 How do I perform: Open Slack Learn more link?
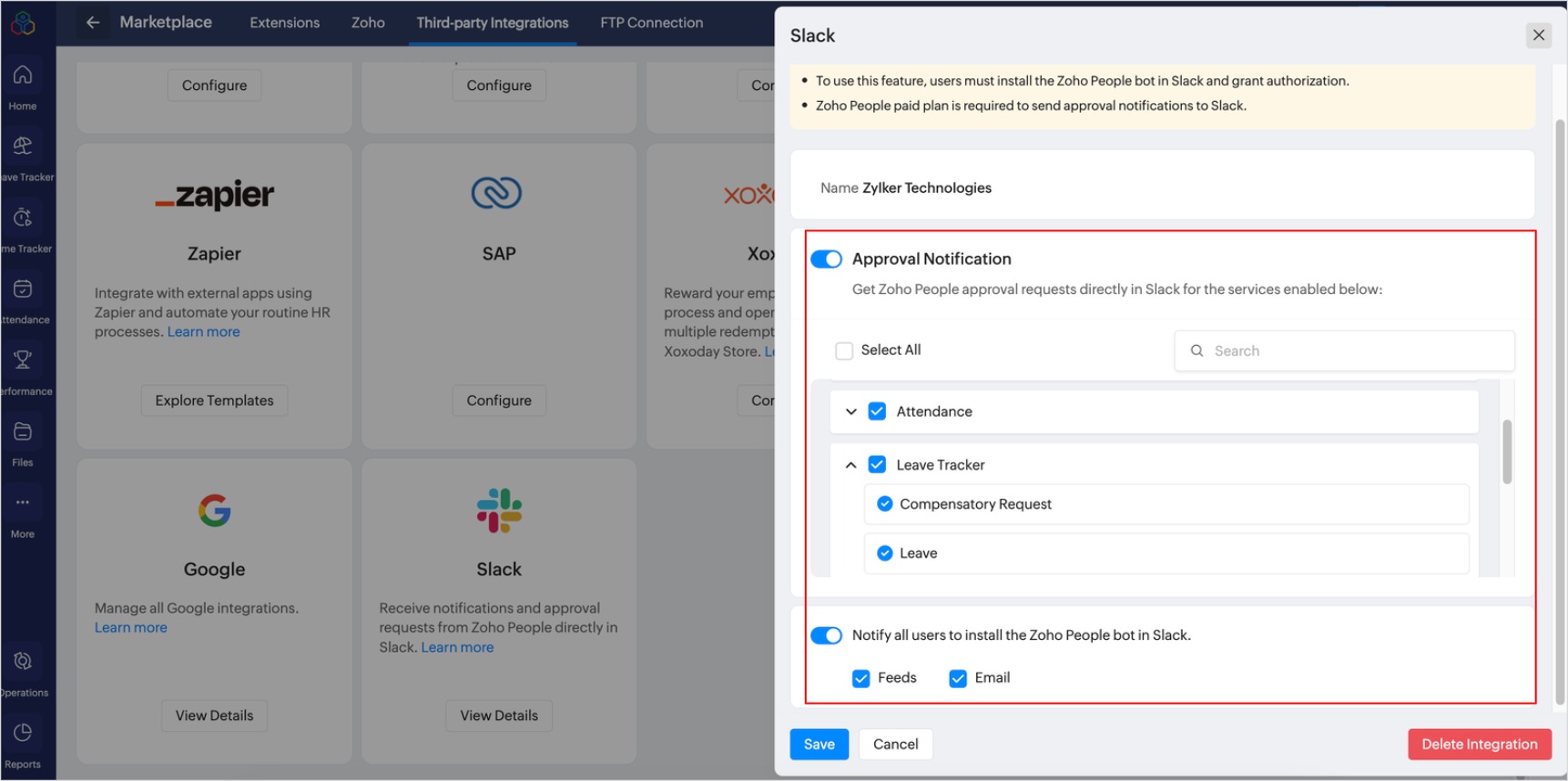pos(457,648)
